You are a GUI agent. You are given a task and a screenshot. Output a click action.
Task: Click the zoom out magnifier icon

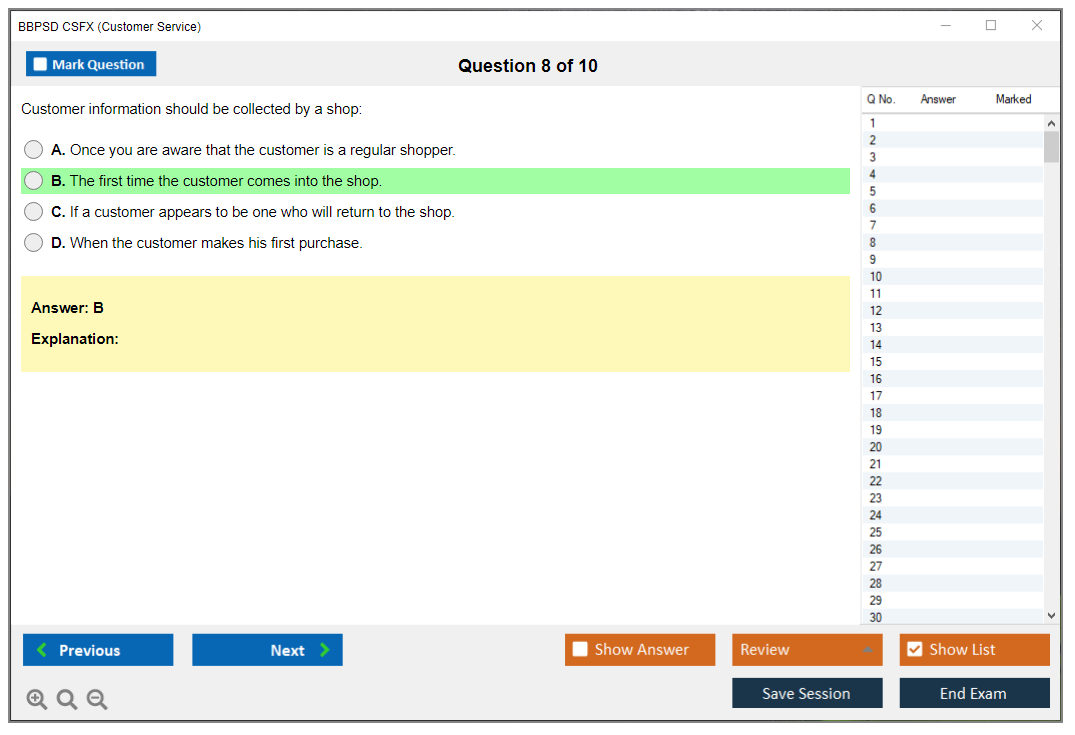click(97, 700)
